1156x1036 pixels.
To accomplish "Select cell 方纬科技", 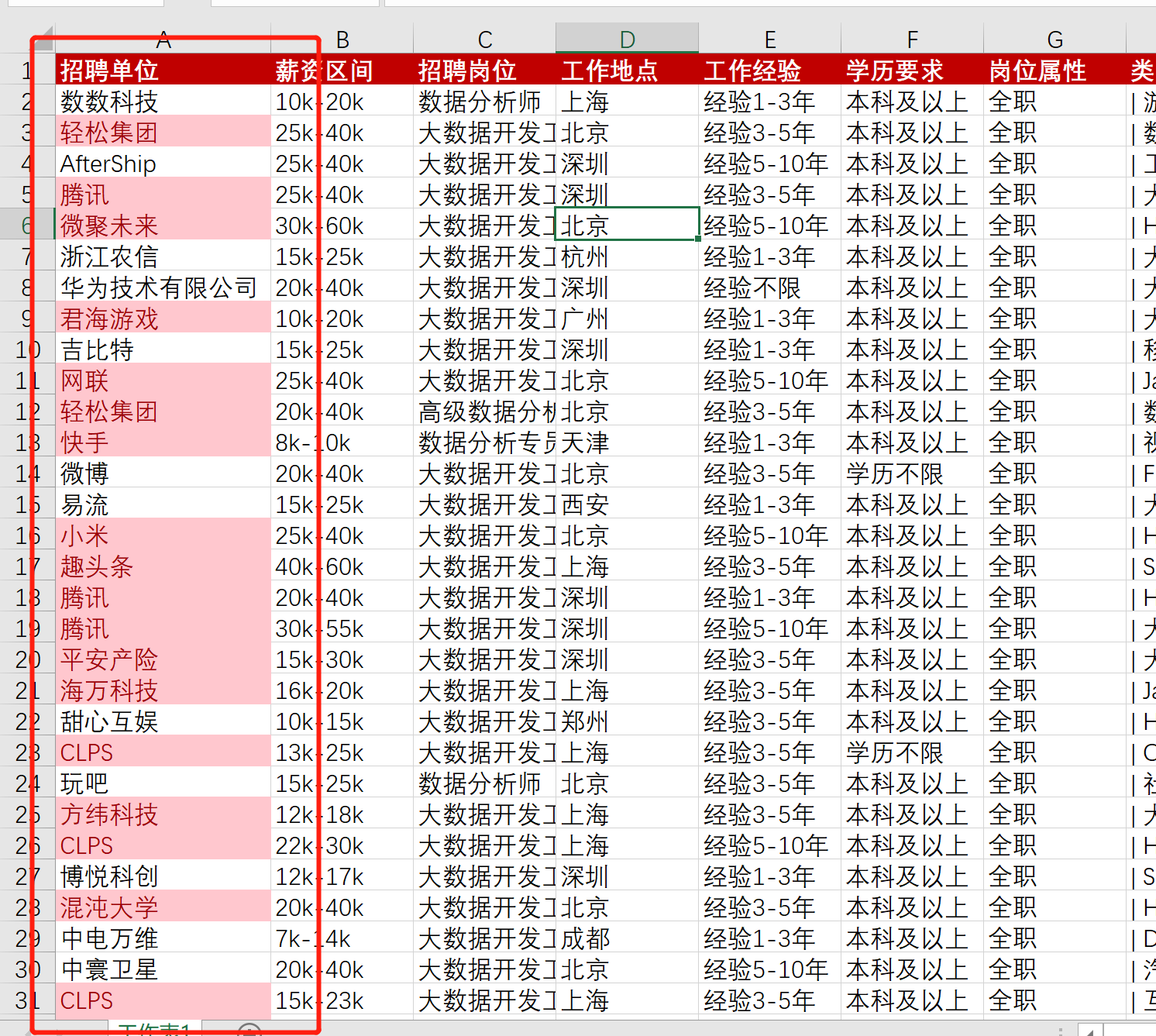I will point(163,814).
